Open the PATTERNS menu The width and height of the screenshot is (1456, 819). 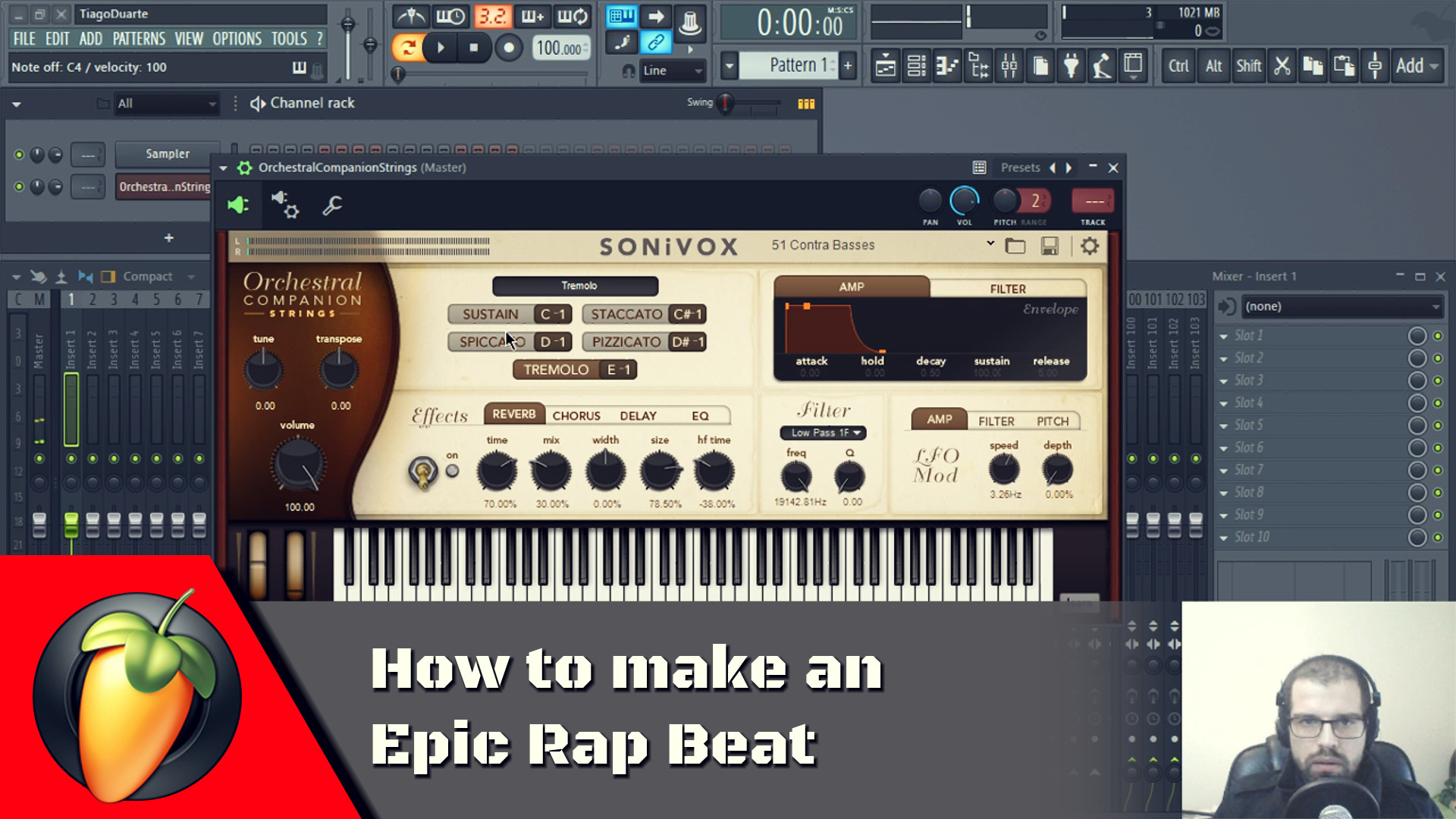139,39
